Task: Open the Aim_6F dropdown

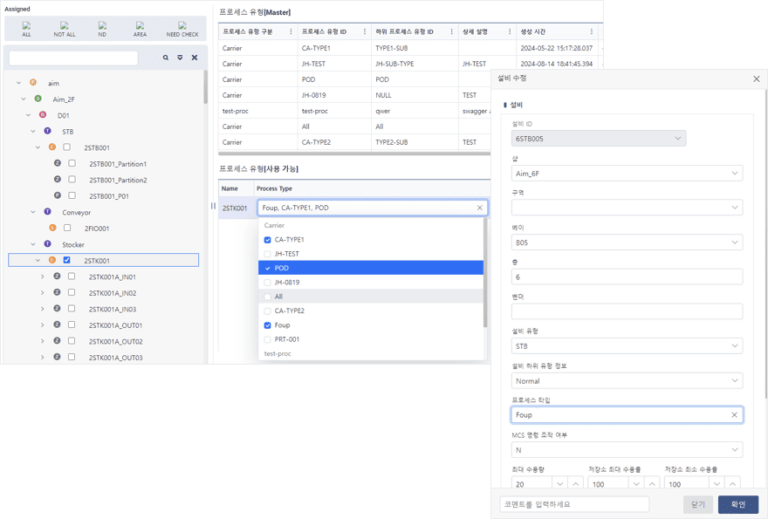Action: click(626, 173)
